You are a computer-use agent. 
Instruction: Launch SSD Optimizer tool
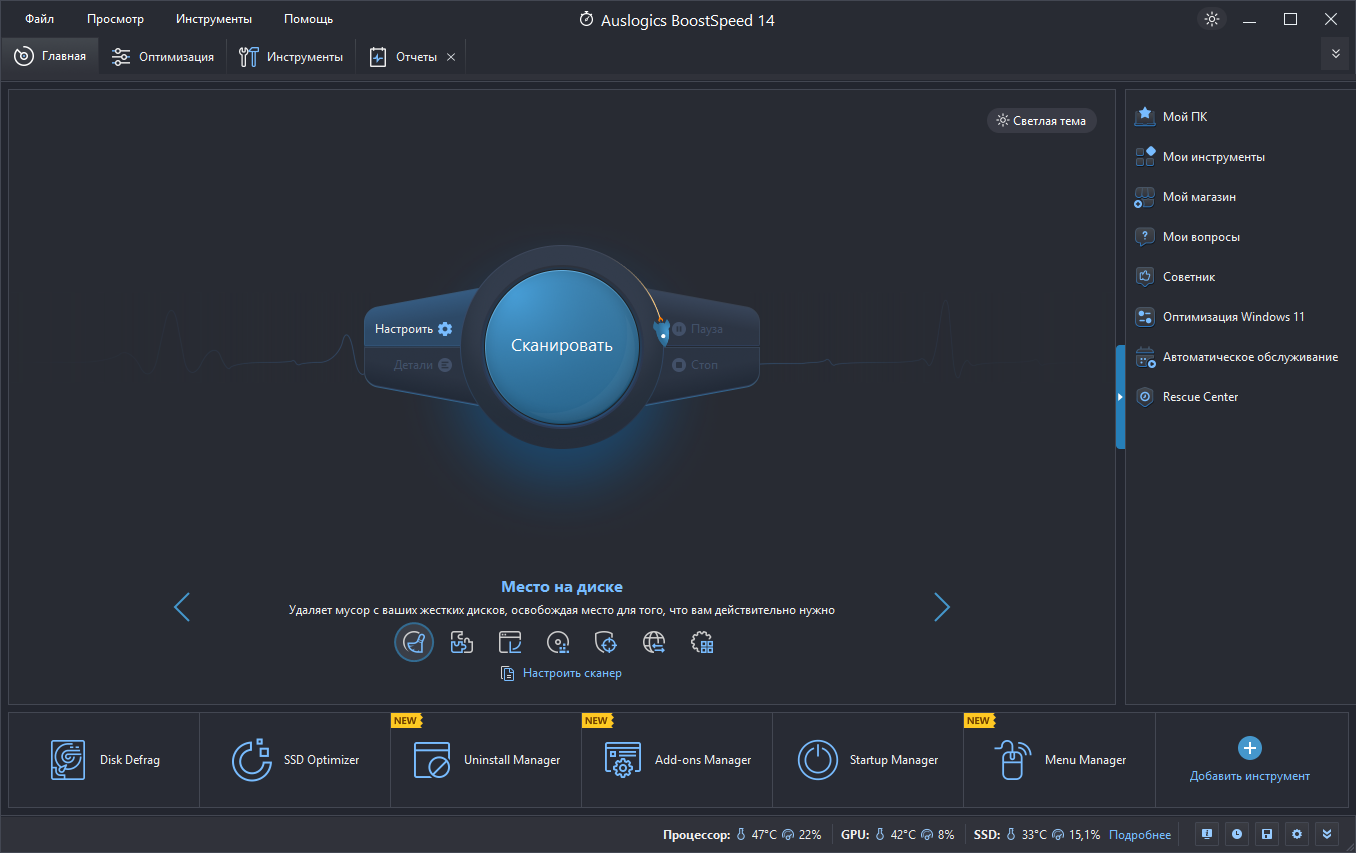click(x=295, y=760)
